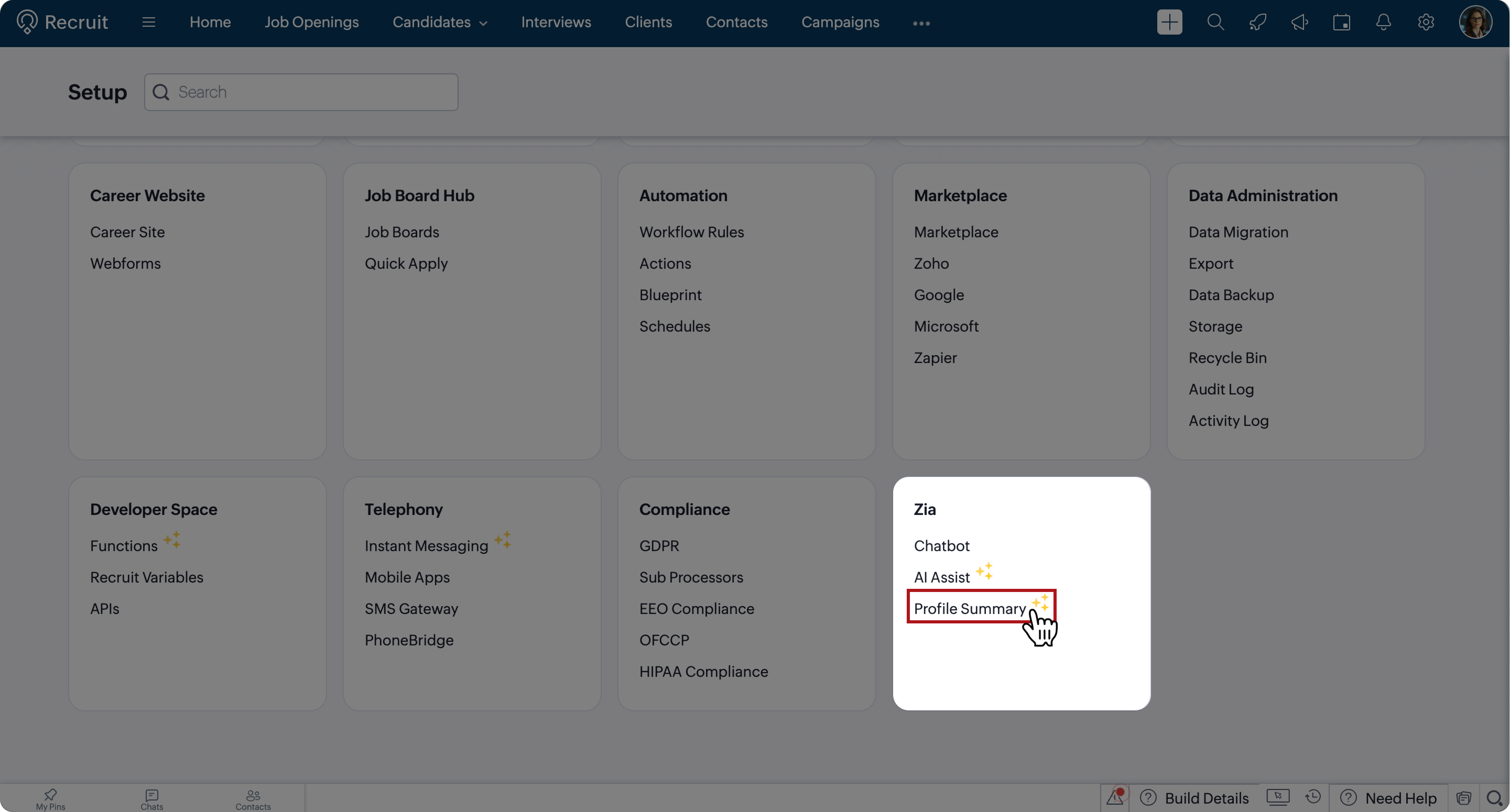Open the settings gear icon
The image size is (1510, 812).
click(1426, 22)
